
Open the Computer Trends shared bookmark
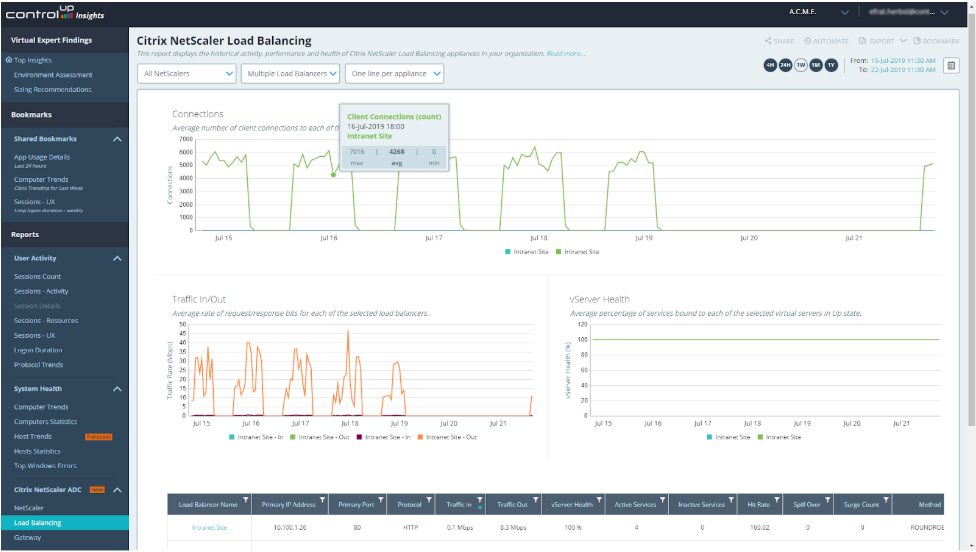tap(41, 180)
